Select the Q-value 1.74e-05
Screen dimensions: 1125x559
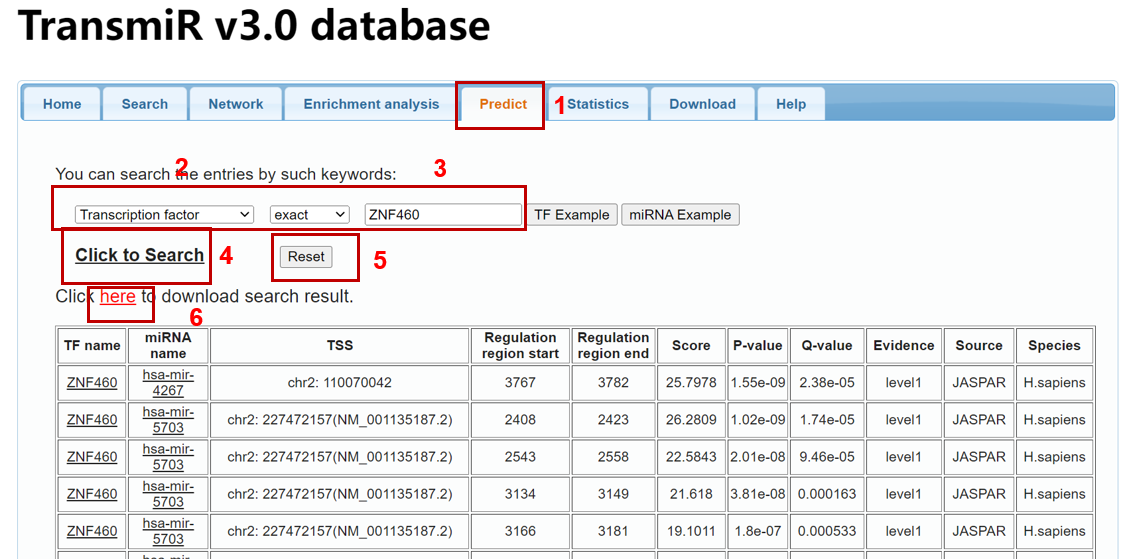coord(827,420)
